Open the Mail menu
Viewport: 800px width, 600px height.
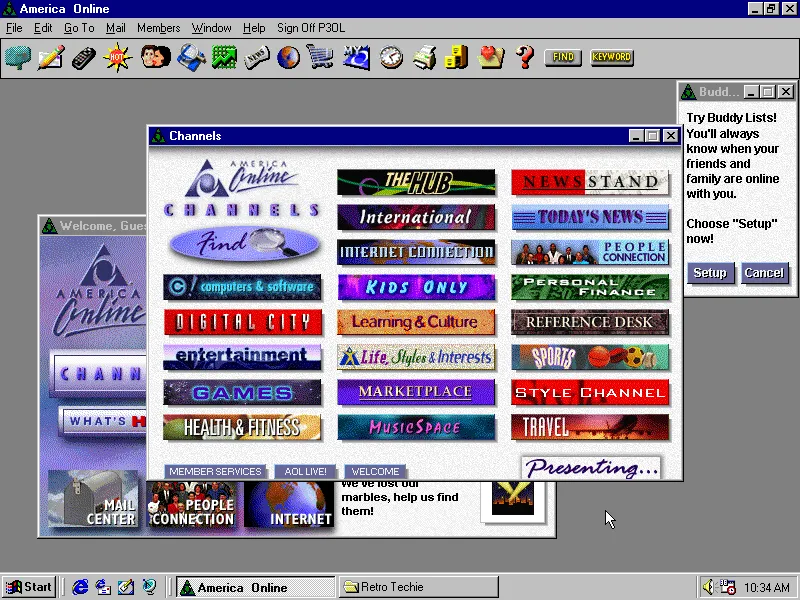tap(115, 28)
